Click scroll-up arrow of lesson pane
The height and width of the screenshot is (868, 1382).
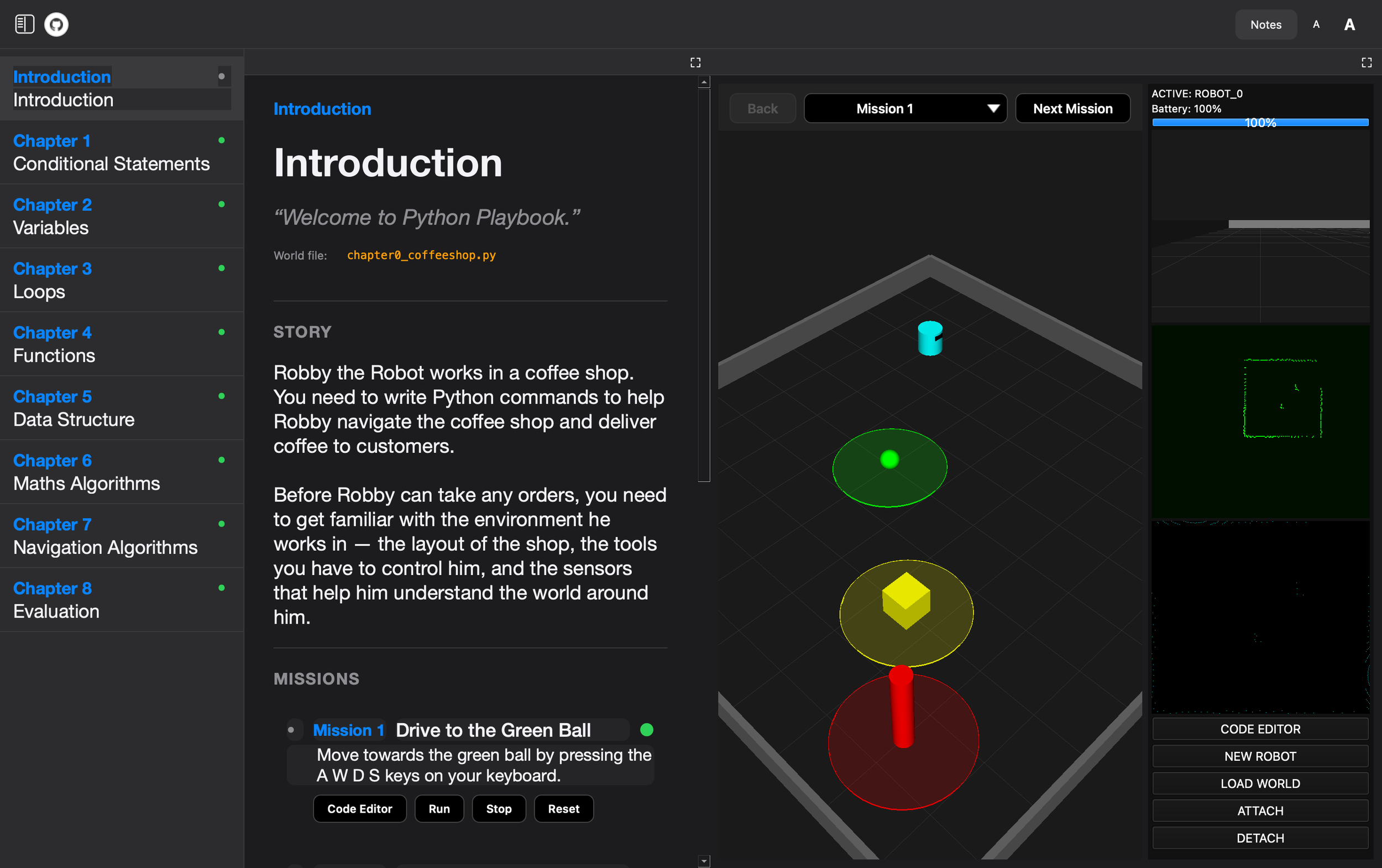click(704, 83)
